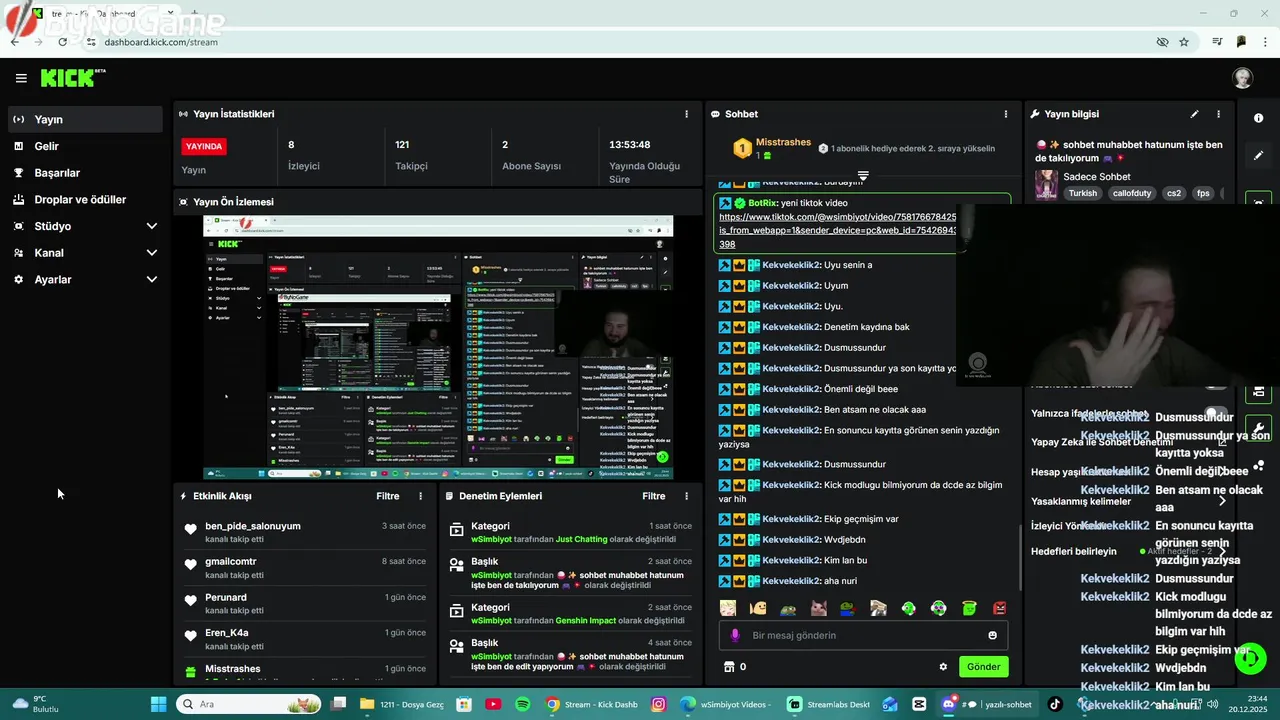Toggle Yalnızca ifadelerle sohbet switch
Image resolution: width=1280 pixels, height=720 pixels.
pos(1216,413)
